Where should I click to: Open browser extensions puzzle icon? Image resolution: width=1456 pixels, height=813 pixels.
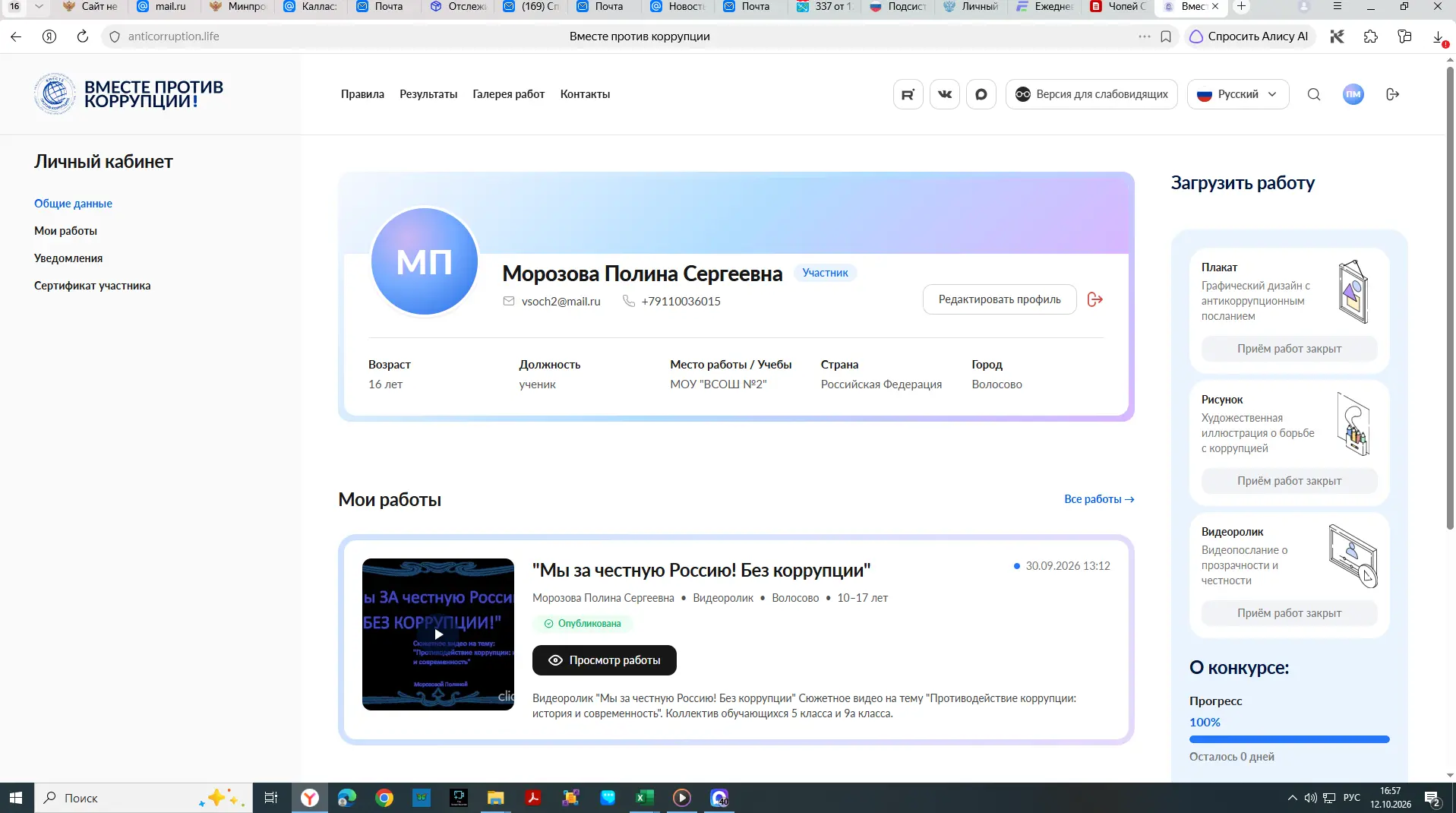pyautogui.click(x=1370, y=36)
